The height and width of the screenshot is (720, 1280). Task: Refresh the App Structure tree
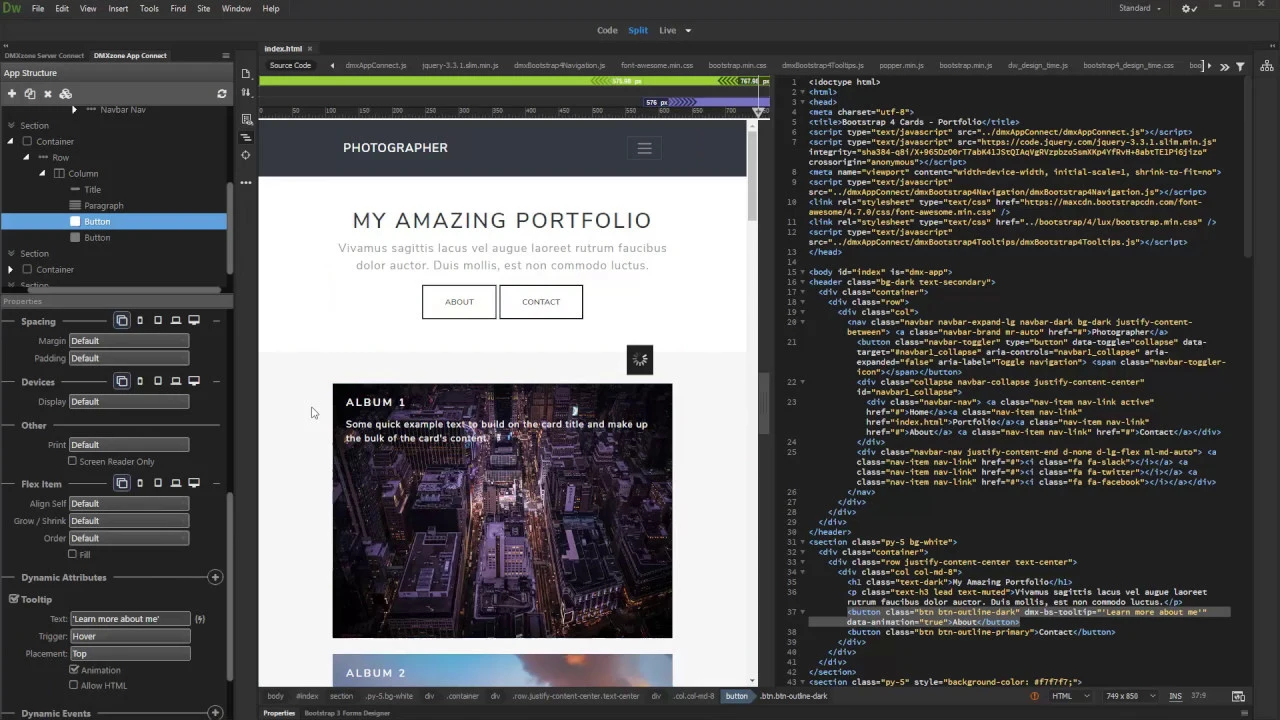coord(222,93)
